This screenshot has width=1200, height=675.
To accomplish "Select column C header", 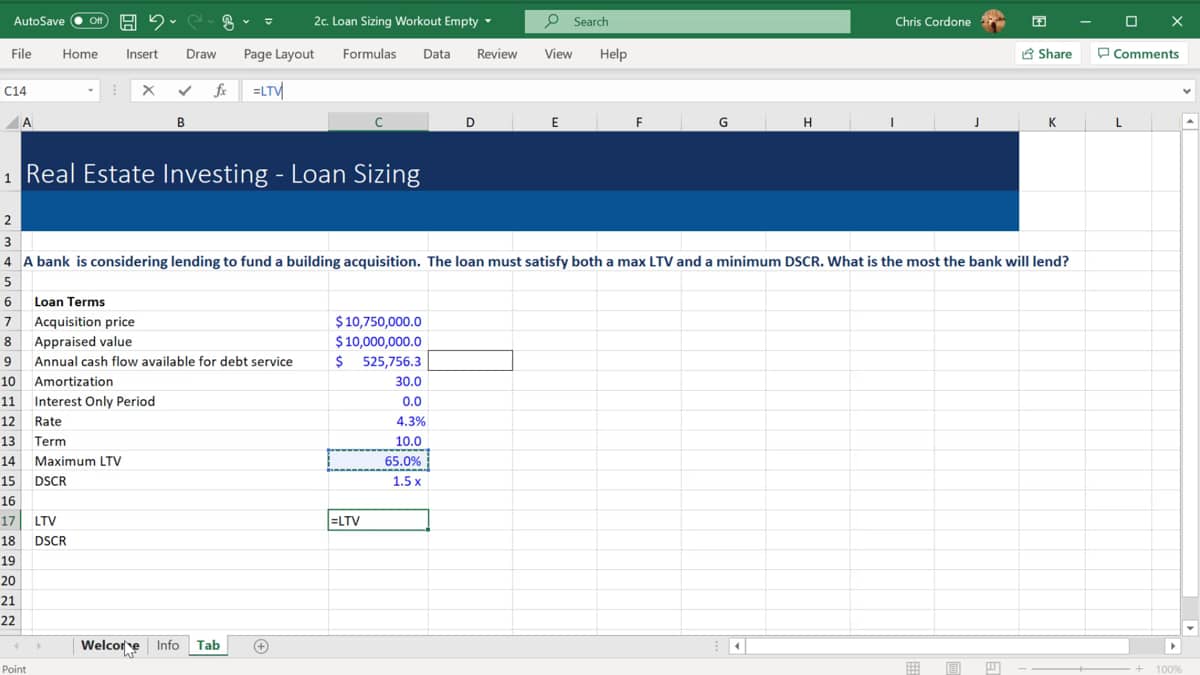I will click(378, 123).
